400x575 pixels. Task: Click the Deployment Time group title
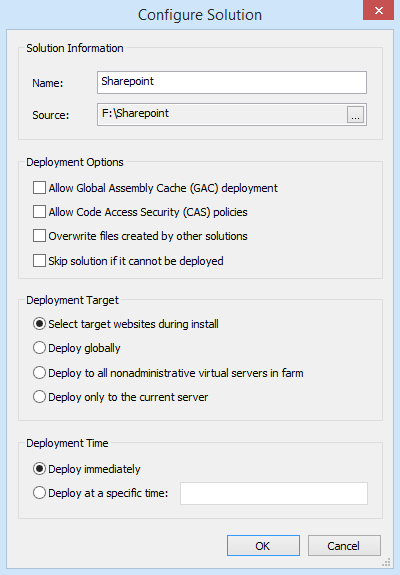pos(67,443)
